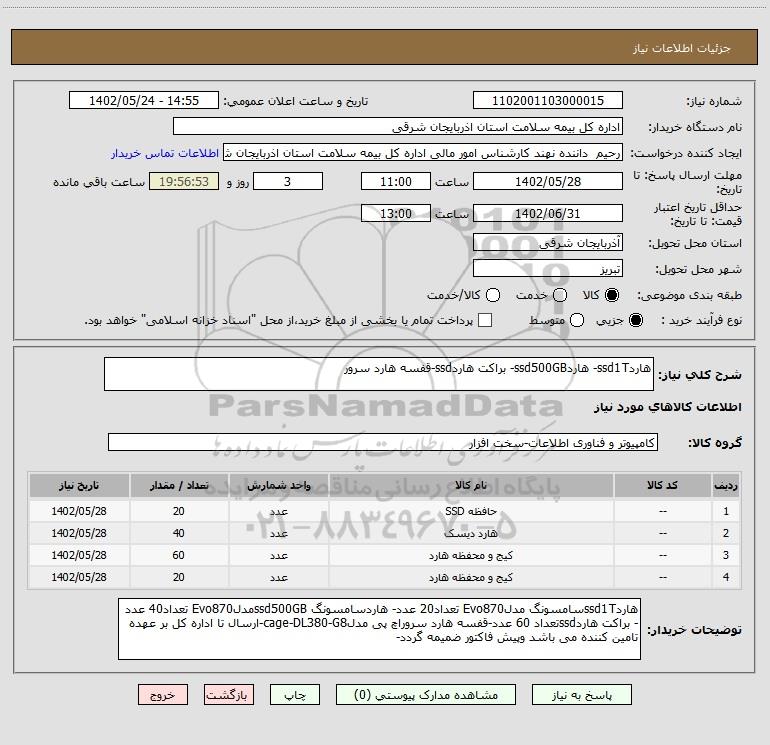
Task: Click the اطلاعات کالاهای مورد نیاز section heading
Action: point(668,407)
